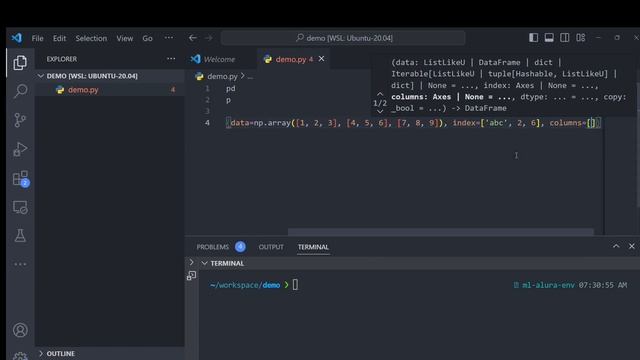Click ml-alura-env environment label in terminal
Screen dimensions: 640x360
coord(548,285)
